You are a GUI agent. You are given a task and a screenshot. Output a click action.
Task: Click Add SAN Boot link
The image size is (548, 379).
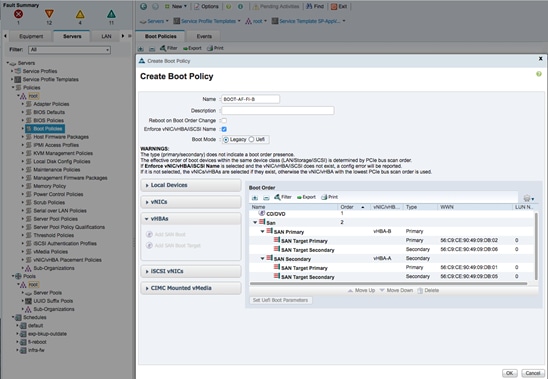pos(166,234)
